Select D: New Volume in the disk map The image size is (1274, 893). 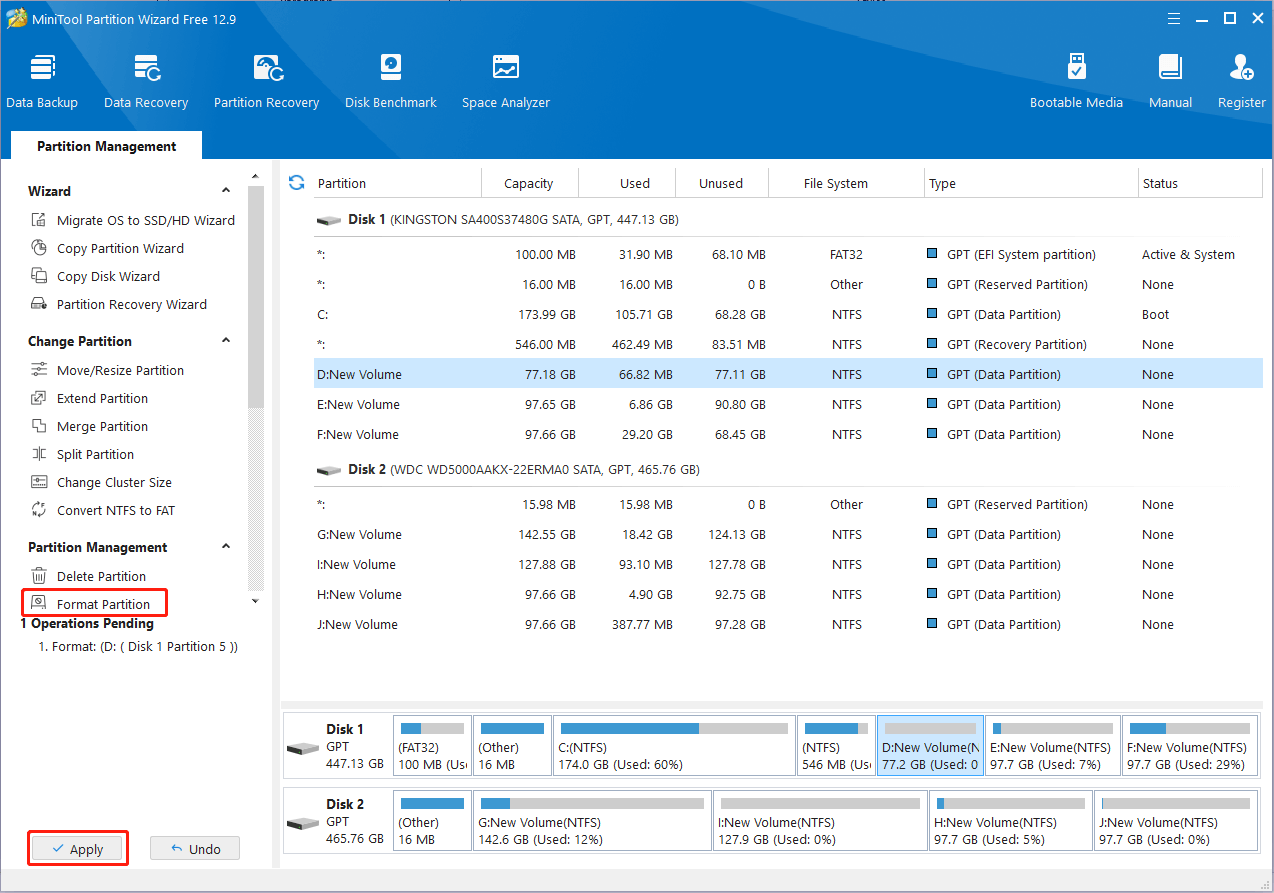tap(929, 744)
